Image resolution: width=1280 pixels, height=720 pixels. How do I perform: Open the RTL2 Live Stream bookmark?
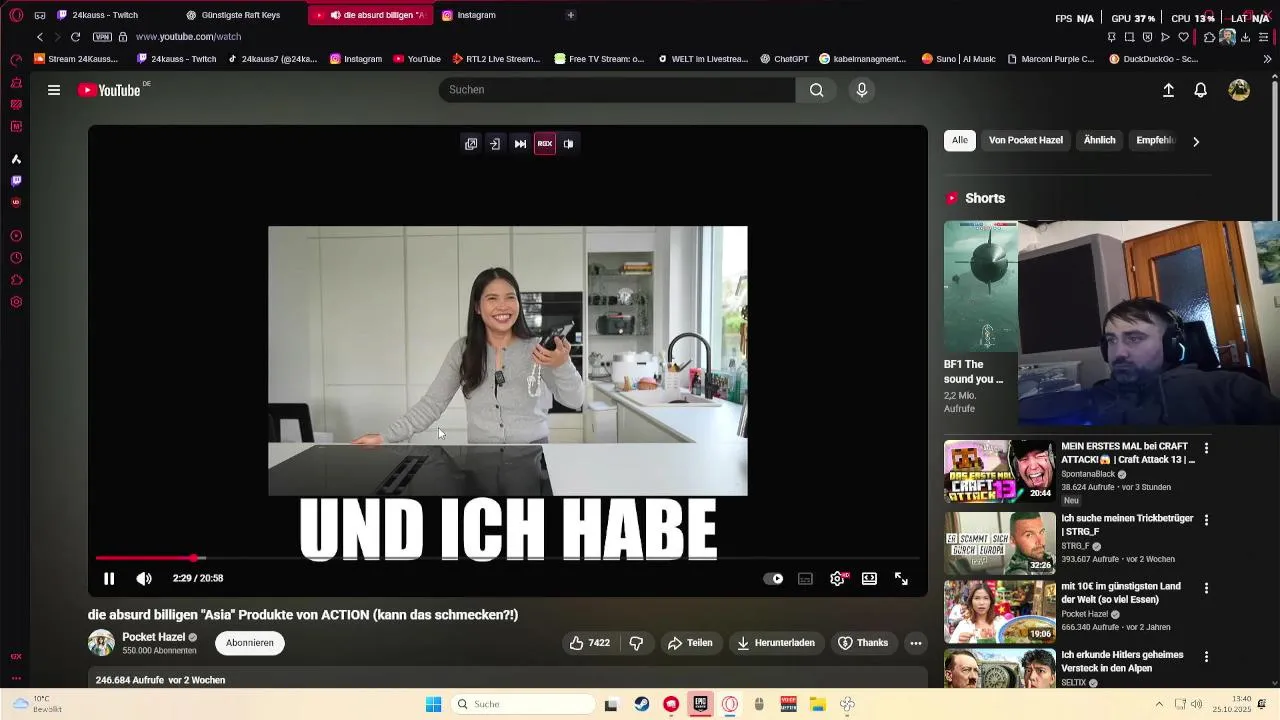click(496, 59)
